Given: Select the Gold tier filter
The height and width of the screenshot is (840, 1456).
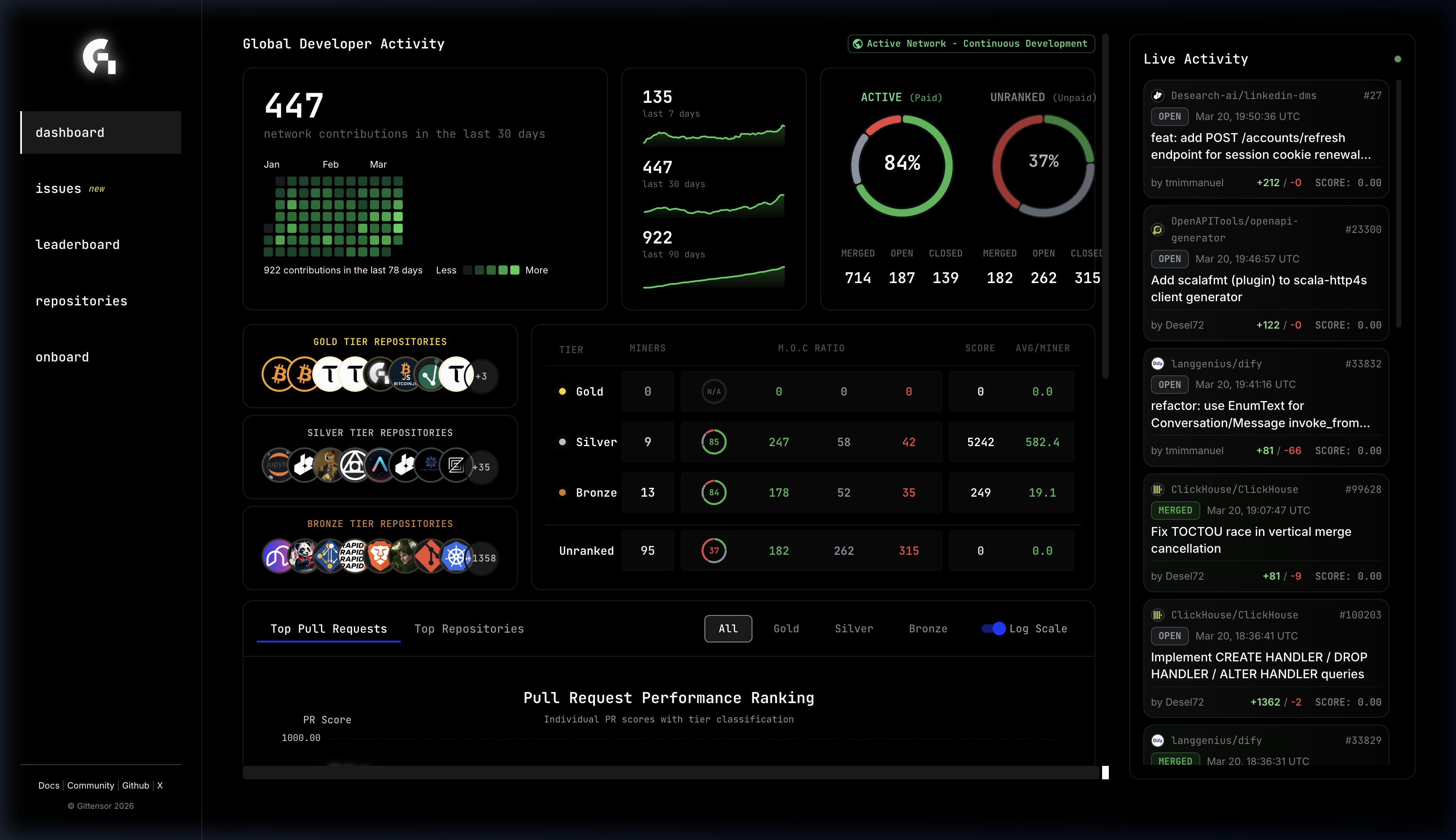Looking at the screenshot, I should click(786, 629).
